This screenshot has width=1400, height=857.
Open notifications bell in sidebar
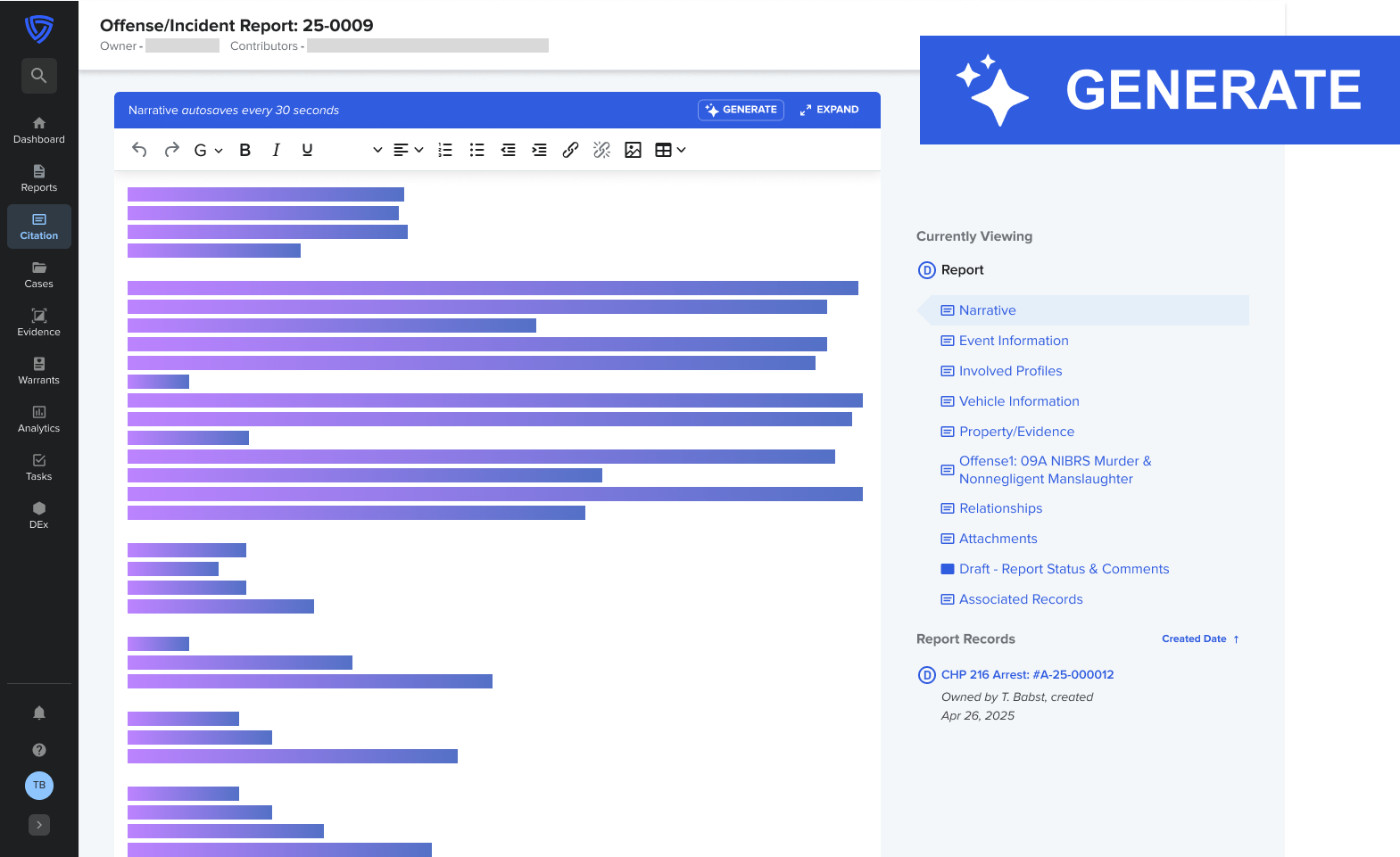(39, 713)
